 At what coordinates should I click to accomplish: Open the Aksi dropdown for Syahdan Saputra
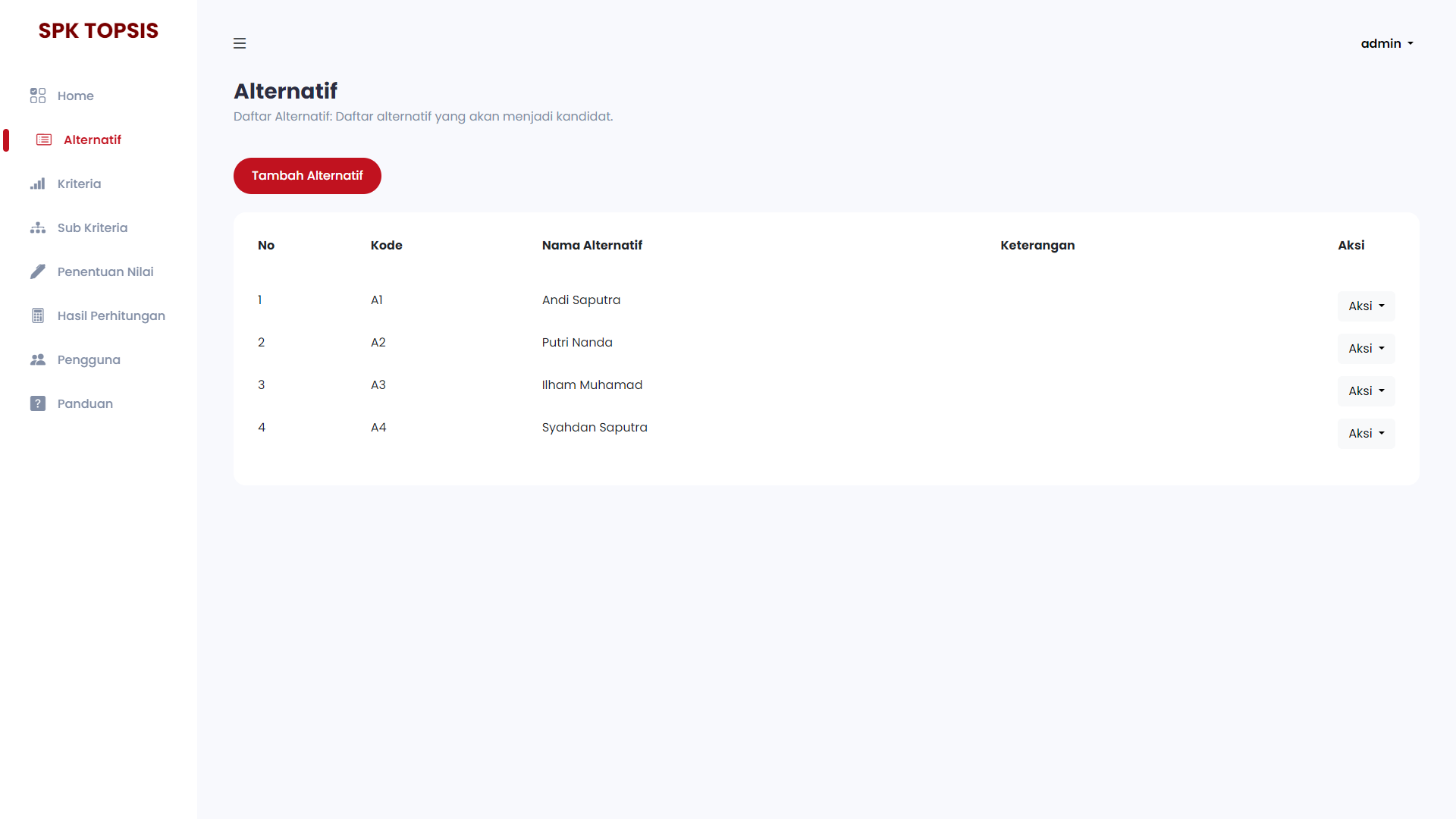pos(1366,434)
